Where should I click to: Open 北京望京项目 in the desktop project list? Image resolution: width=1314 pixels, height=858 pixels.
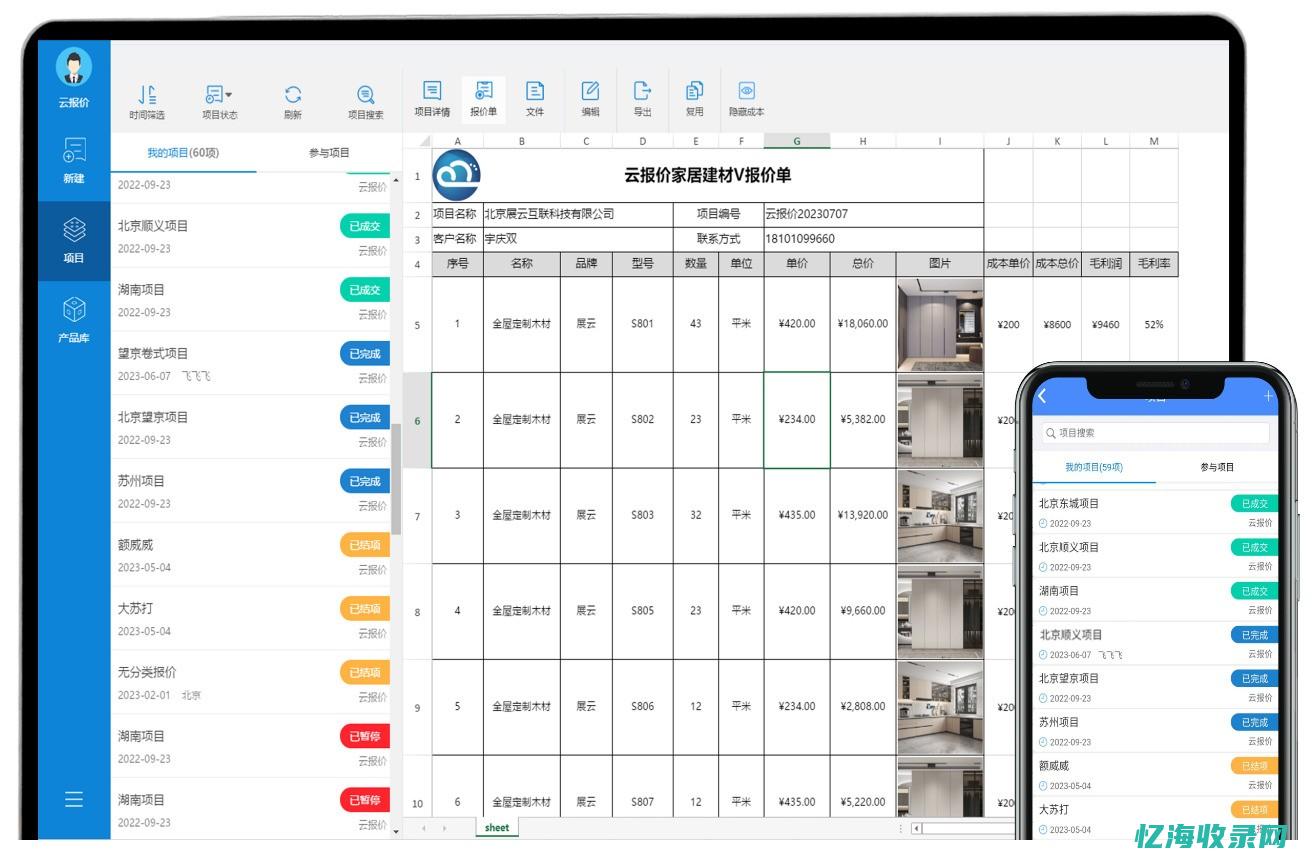click(x=250, y=428)
